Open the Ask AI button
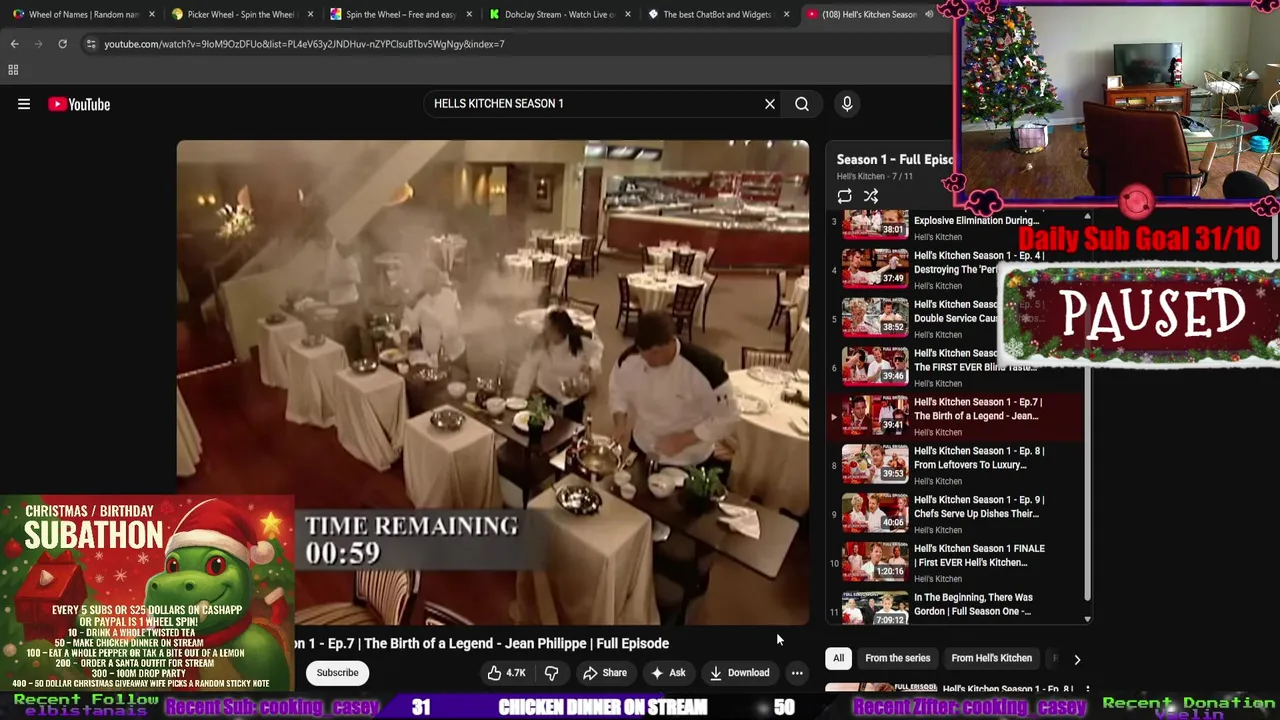 click(x=668, y=673)
